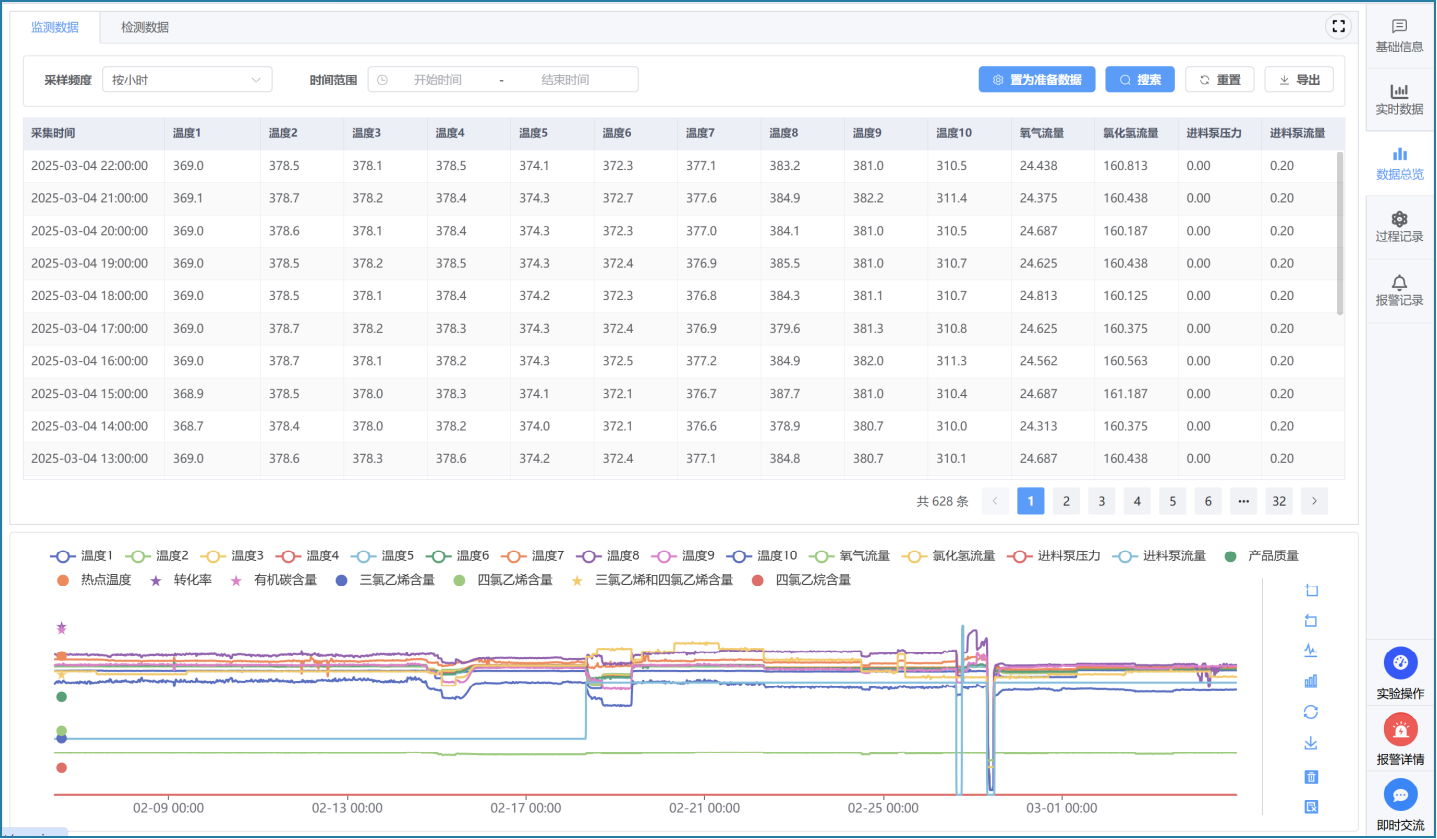
Task: Click the 置为准备数据 button
Action: [1036, 80]
